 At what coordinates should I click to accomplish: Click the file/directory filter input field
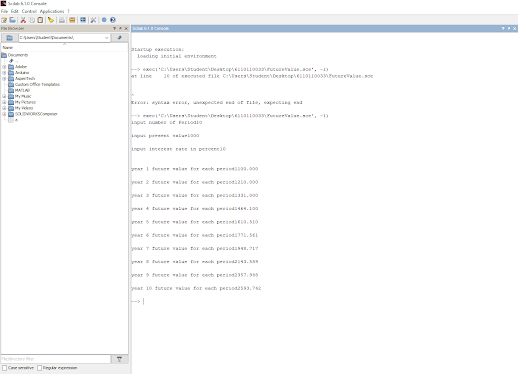(56, 359)
